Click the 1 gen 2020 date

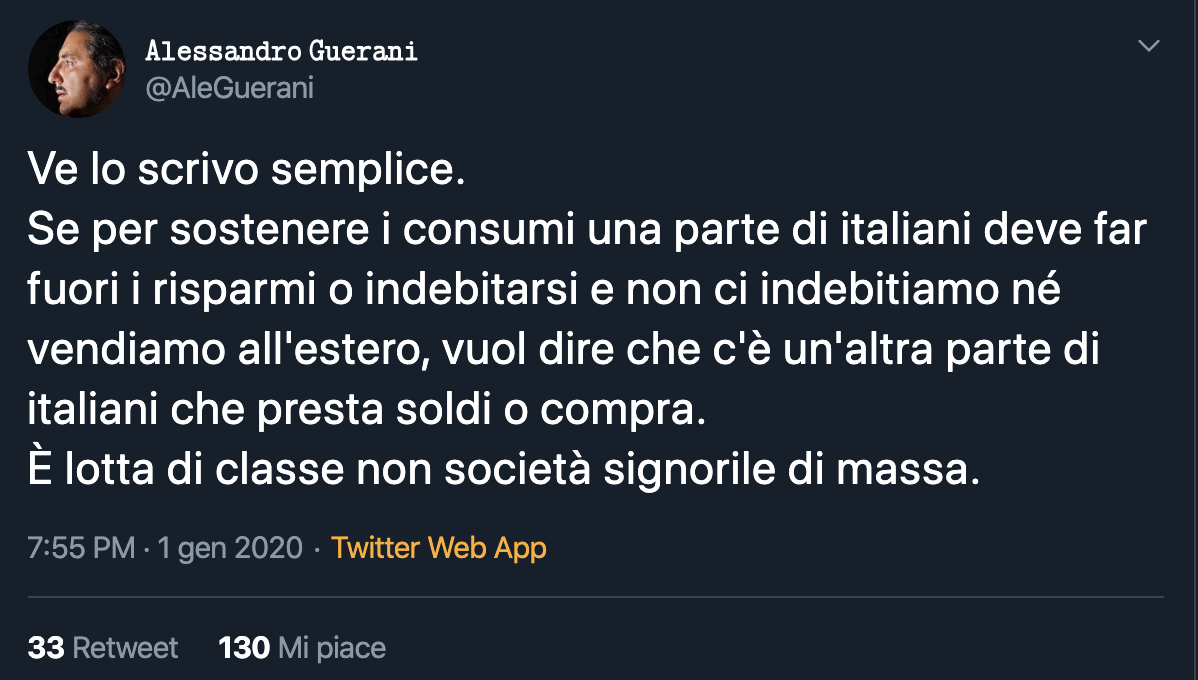click(229, 548)
